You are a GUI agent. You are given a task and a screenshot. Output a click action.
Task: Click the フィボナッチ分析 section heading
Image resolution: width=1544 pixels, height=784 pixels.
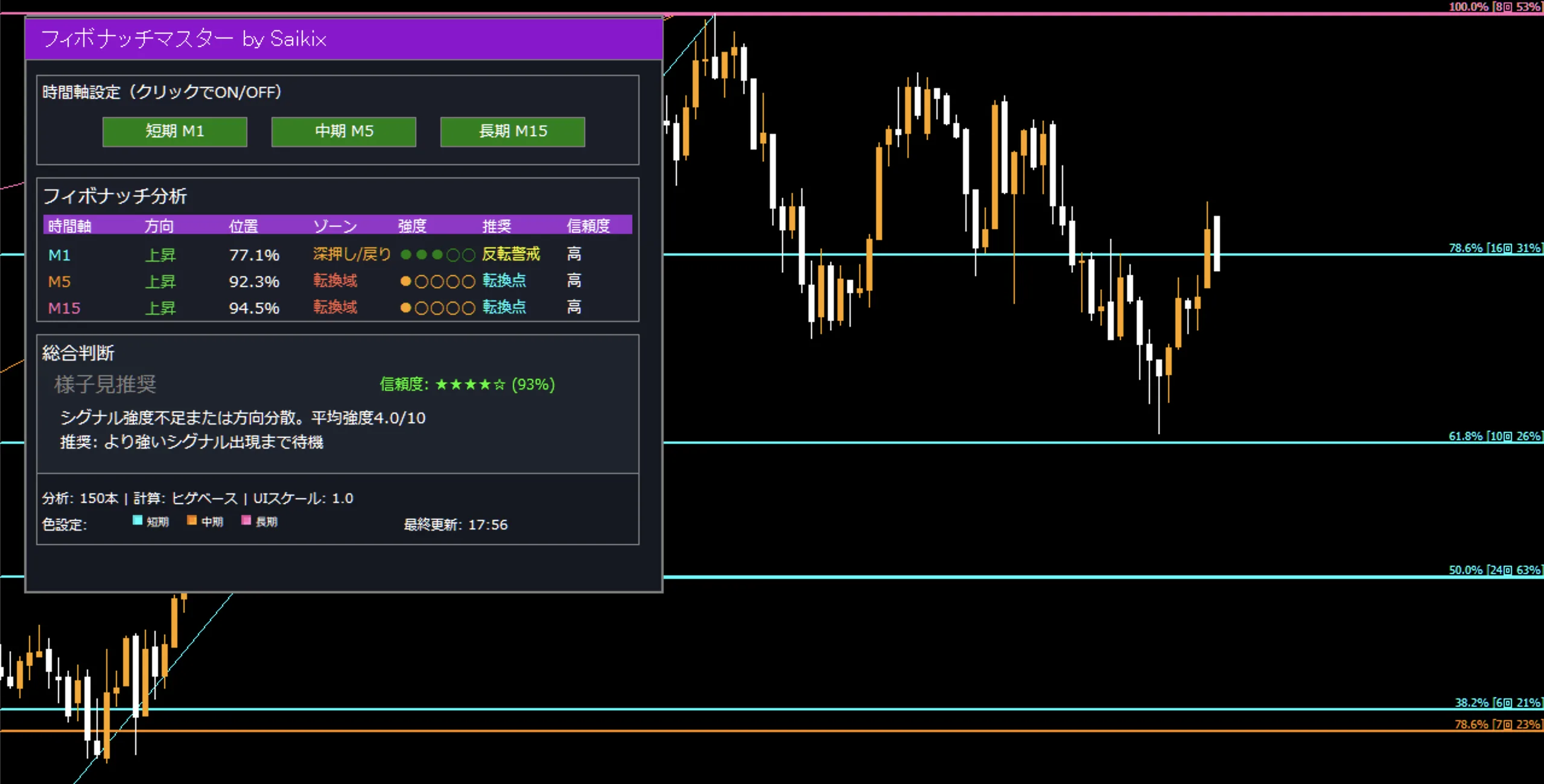115,196
